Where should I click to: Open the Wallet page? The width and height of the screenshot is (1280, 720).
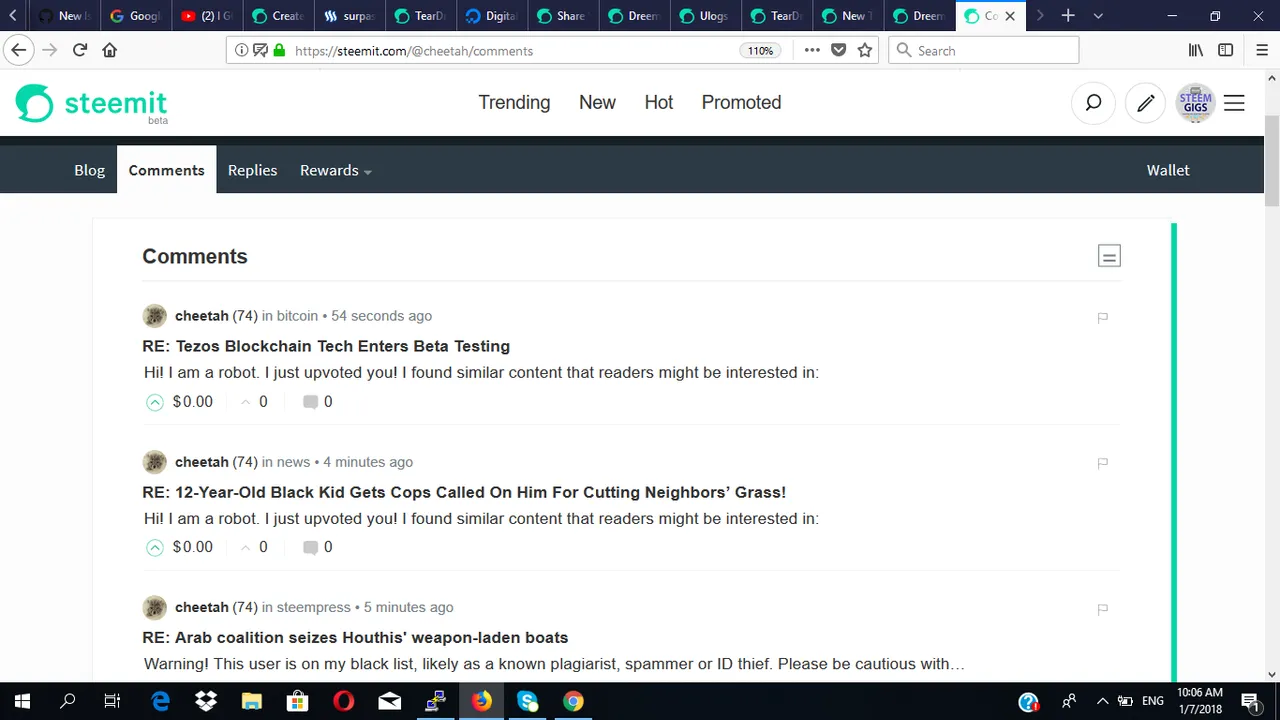1168,170
